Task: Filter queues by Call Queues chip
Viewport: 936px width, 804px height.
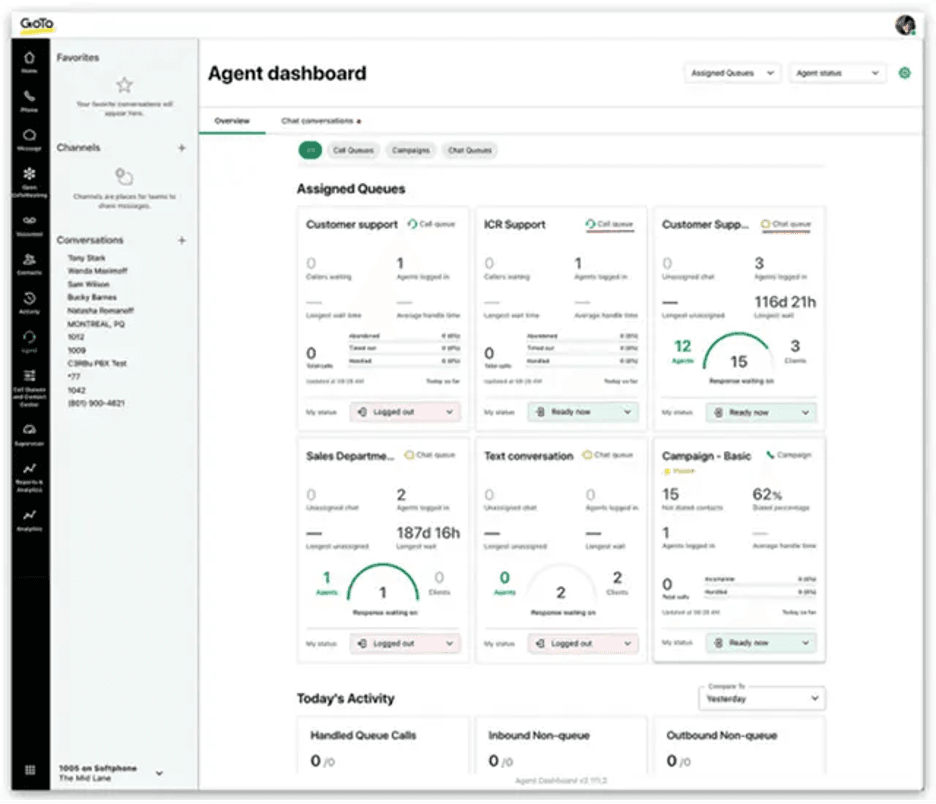Action: (352, 151)
